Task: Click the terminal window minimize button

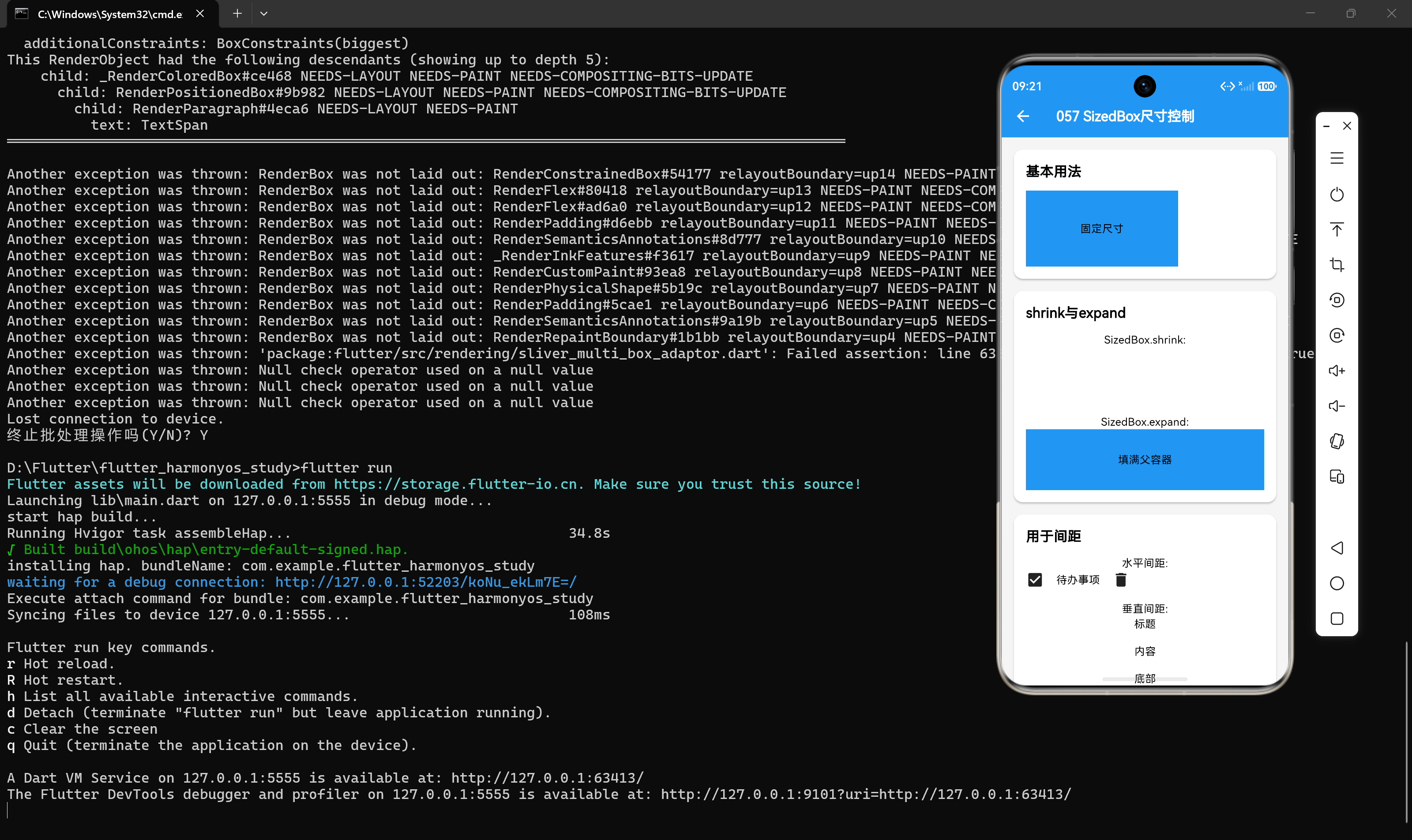Action: pyautogui.click(x=1310, y=14)
